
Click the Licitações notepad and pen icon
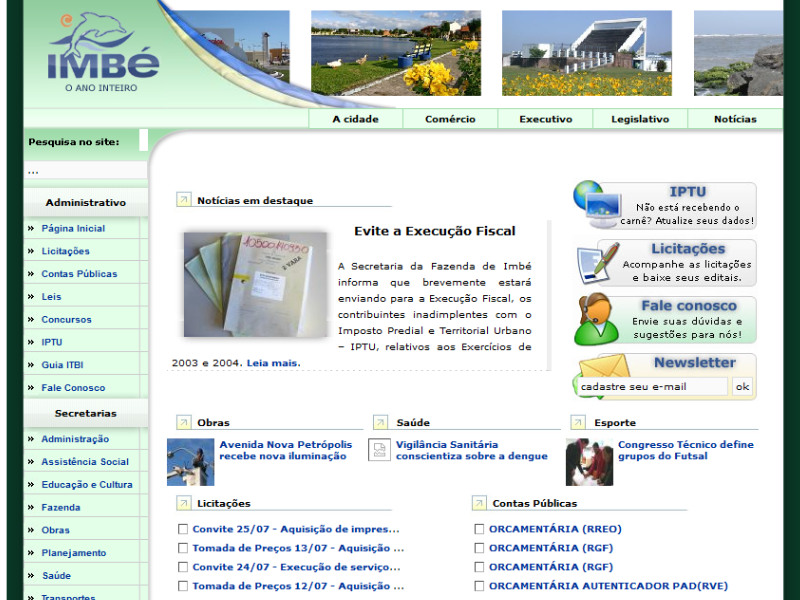(597, 263)
